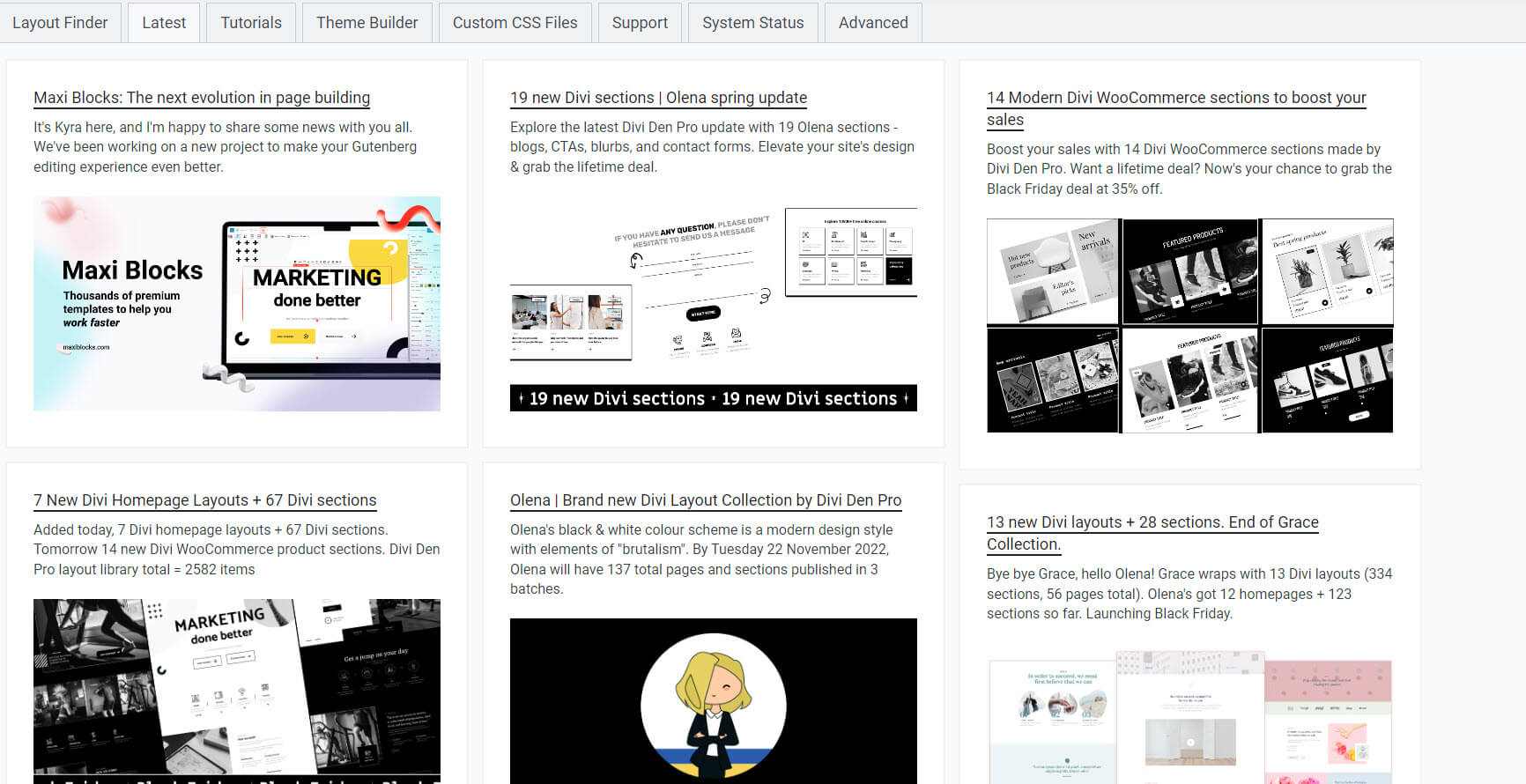Click the excerpt starting "Bye bye Grace, hello Olena!"
Image resolution: width=1526 pixels, height=784 pixels.
(x=1189, y=594)
